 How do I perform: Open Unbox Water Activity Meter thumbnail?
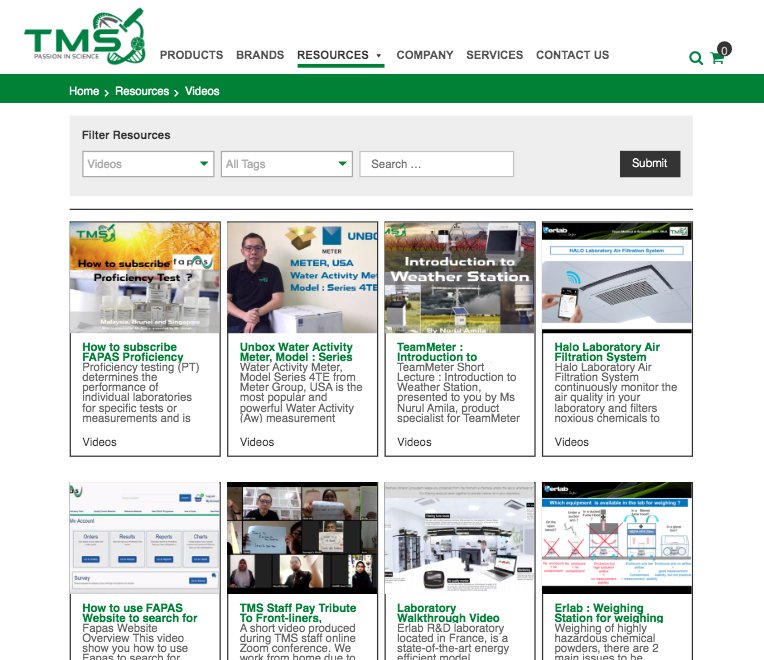[x=303, y=278]
